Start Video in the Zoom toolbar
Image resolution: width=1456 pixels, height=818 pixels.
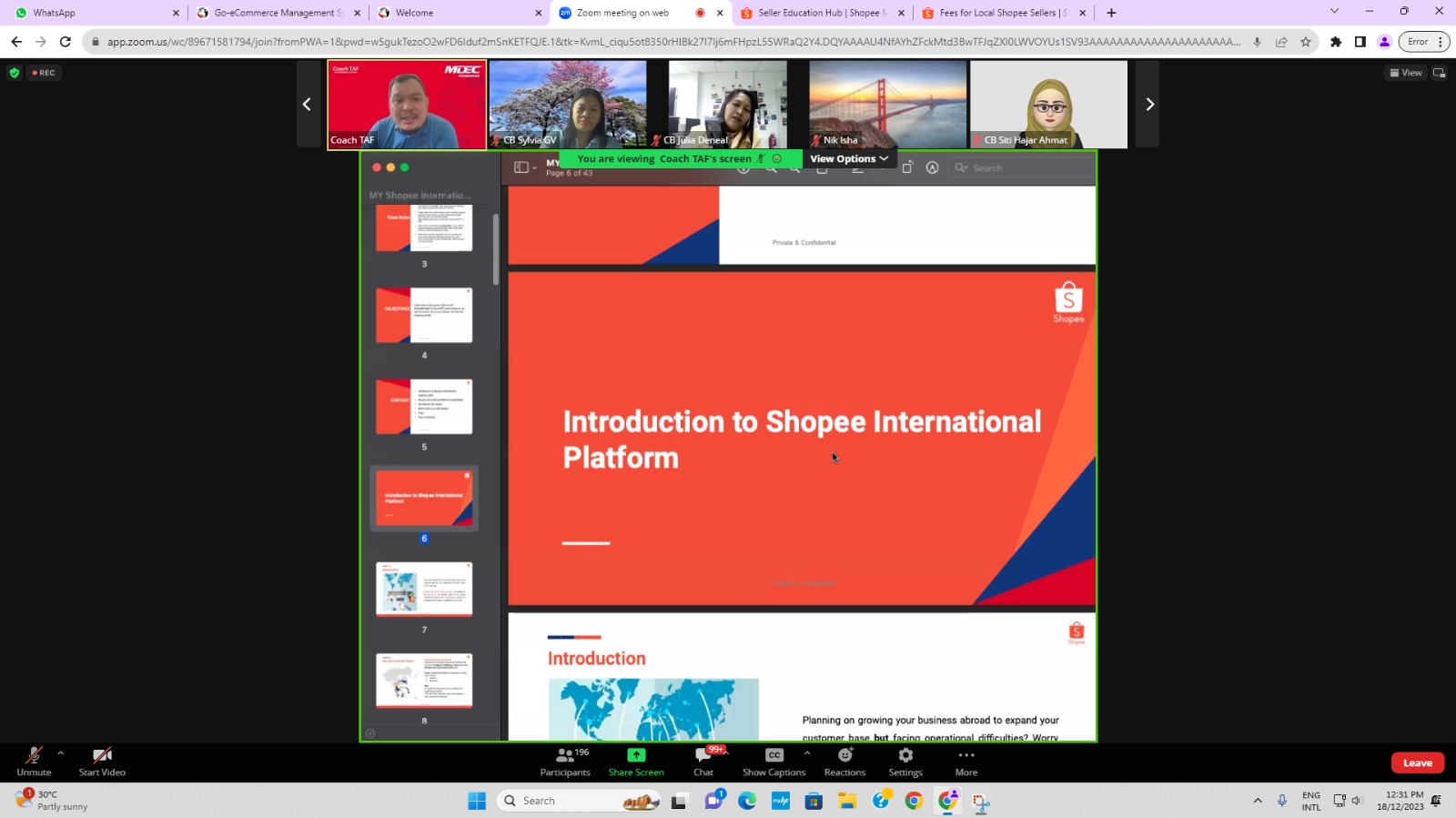[102, 762]
